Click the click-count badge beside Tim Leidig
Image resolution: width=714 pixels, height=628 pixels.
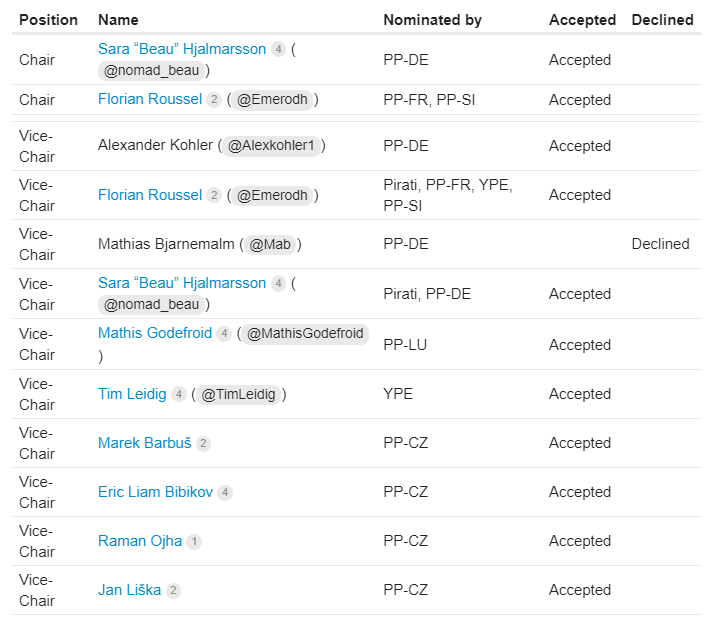click(179, 394)
